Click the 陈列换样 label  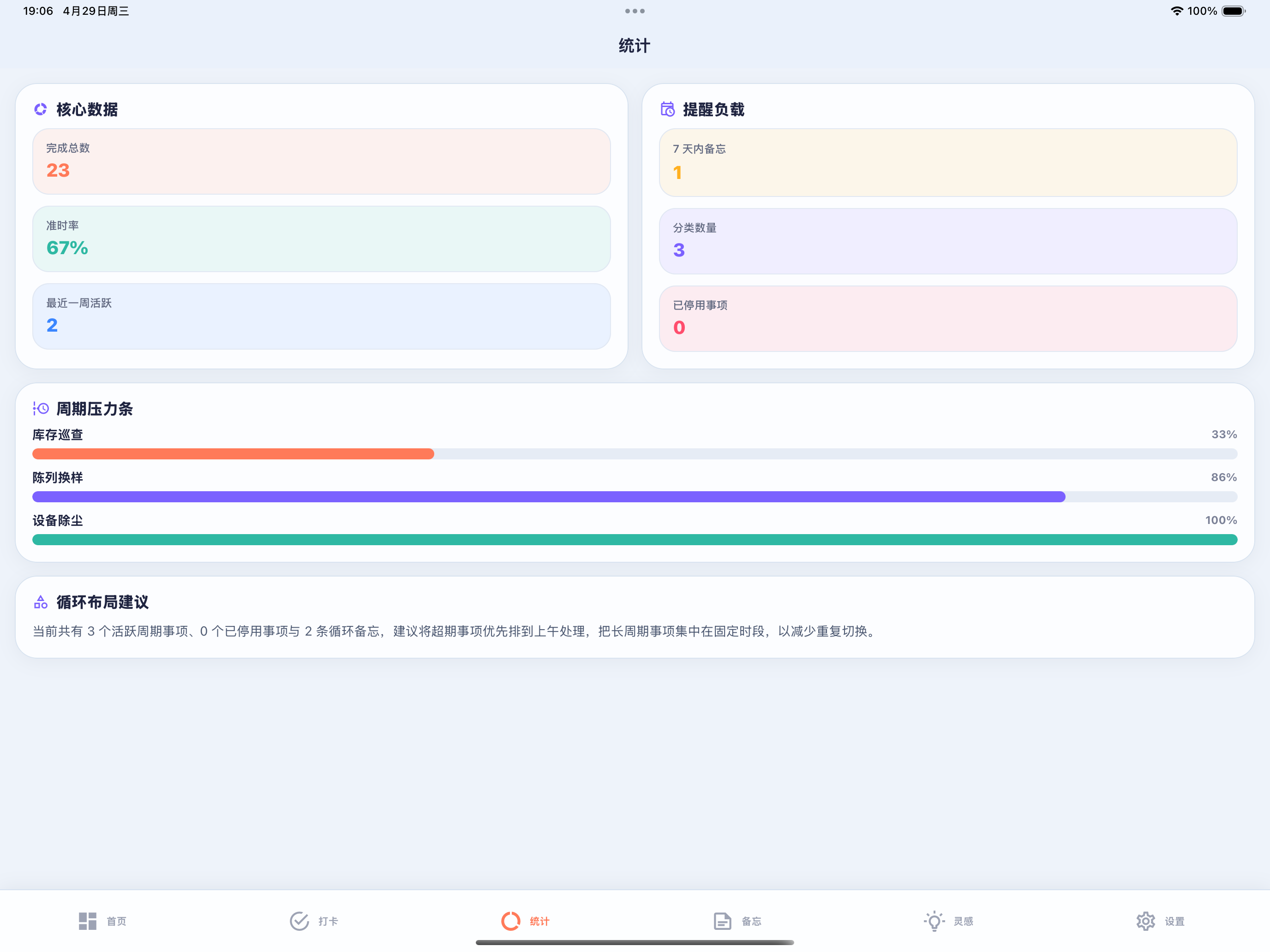(57, 477)
